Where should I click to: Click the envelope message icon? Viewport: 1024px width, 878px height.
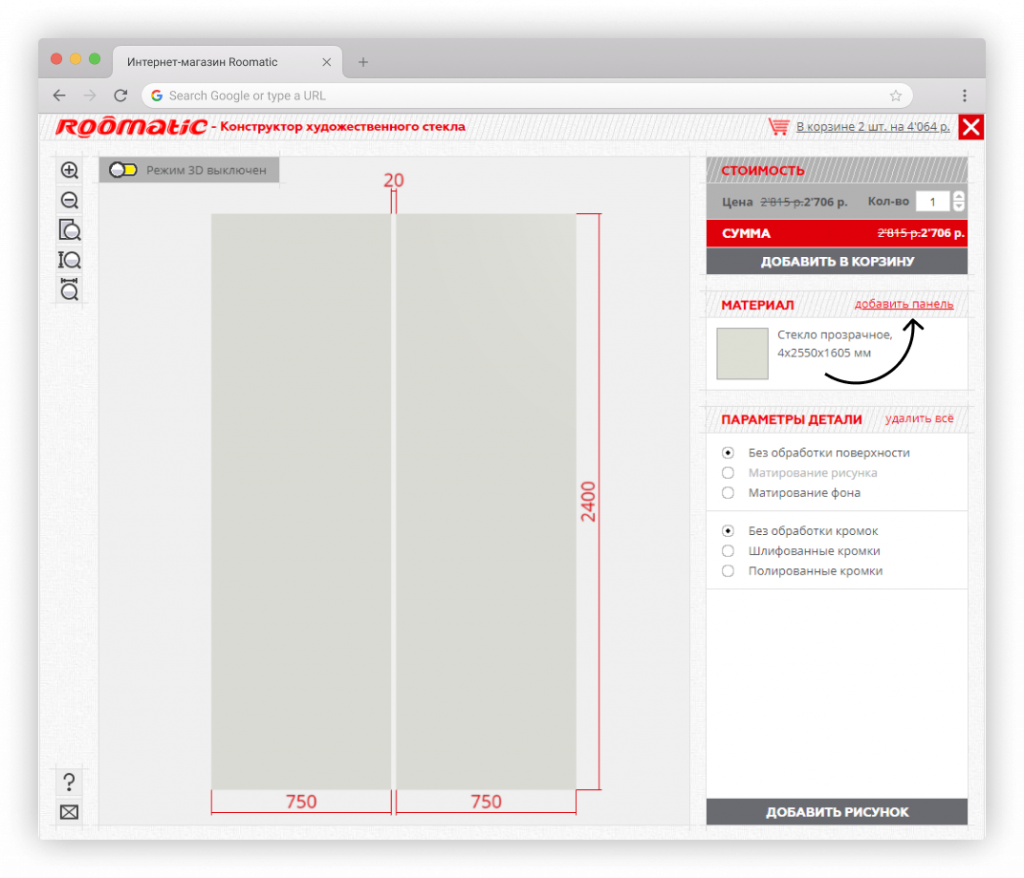pyautogui.click(x=69, y=812)
